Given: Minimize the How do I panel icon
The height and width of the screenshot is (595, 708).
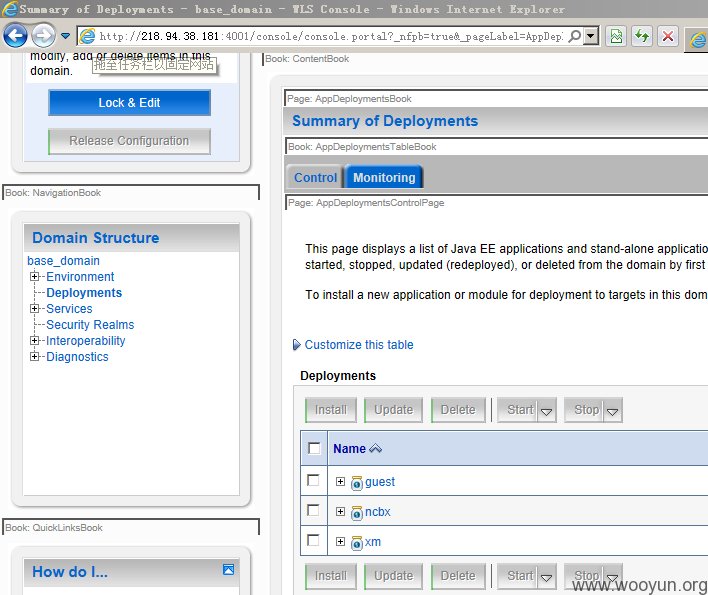Looking at the screenshot, I should click(228, 570).
